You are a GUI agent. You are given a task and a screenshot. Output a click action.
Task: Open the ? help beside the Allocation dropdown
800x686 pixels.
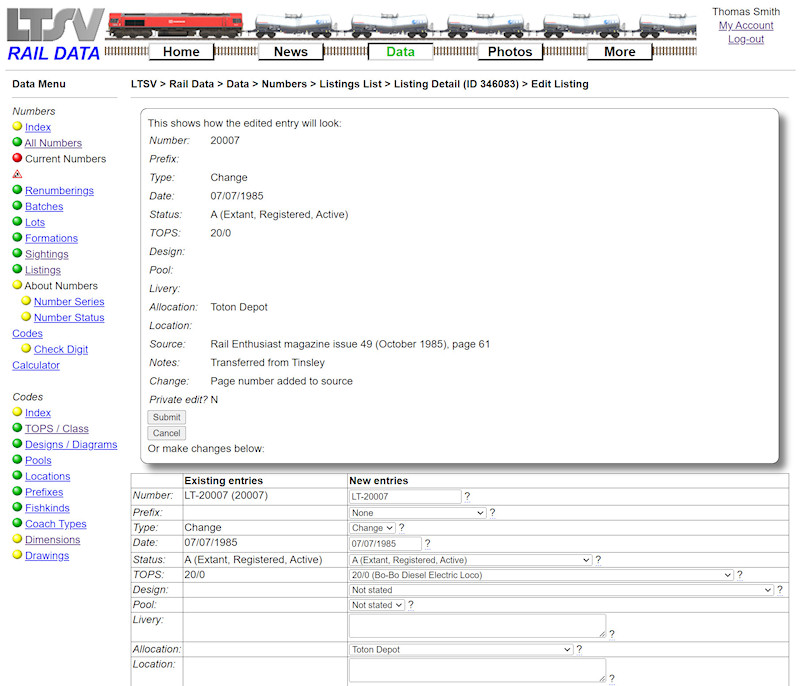pos(578,648)
